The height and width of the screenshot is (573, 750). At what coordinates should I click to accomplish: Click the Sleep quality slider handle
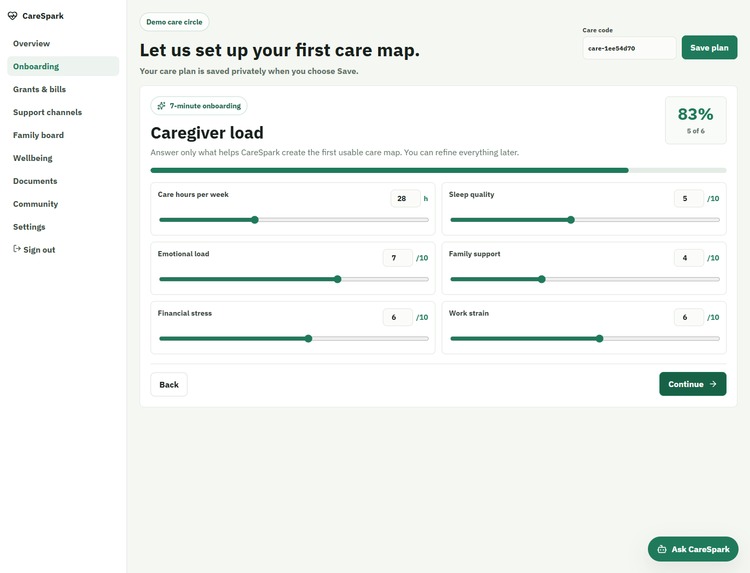tap(571, 220)
